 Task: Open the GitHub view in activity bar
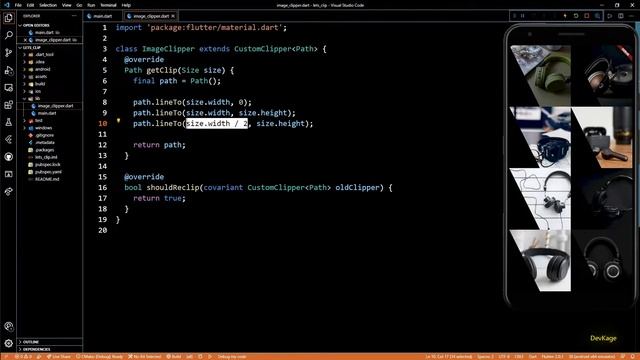9,157
